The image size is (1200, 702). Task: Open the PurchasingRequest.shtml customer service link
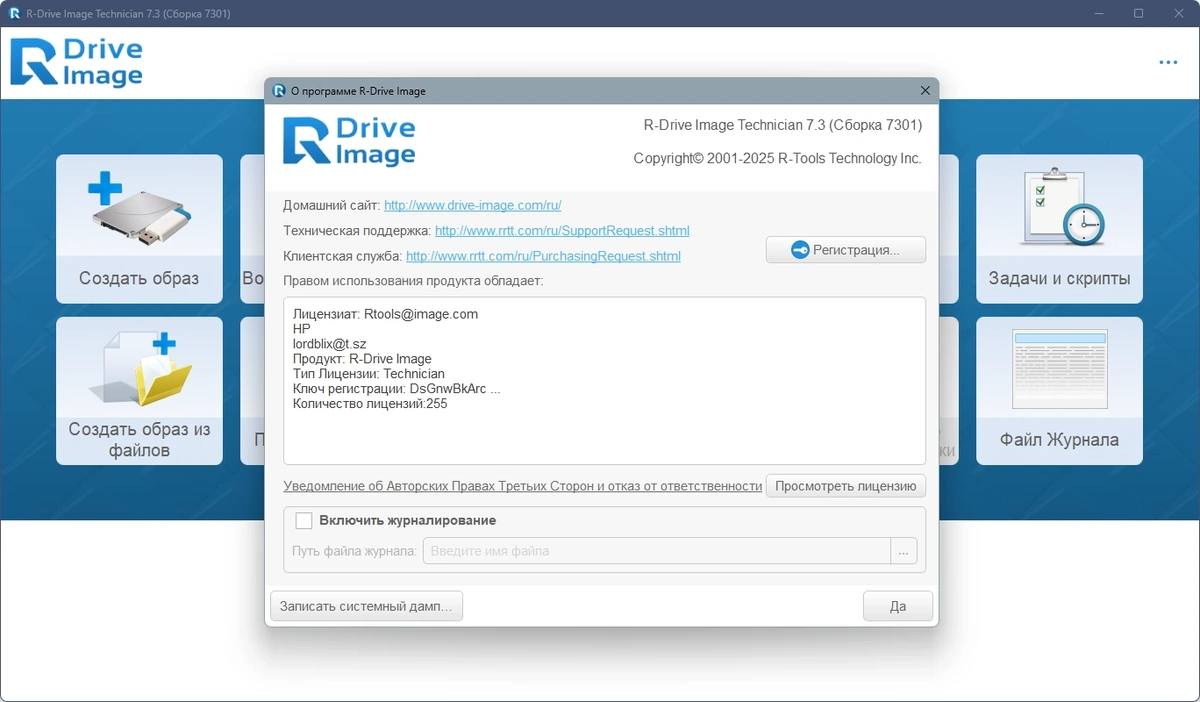[x=543, y=256]
